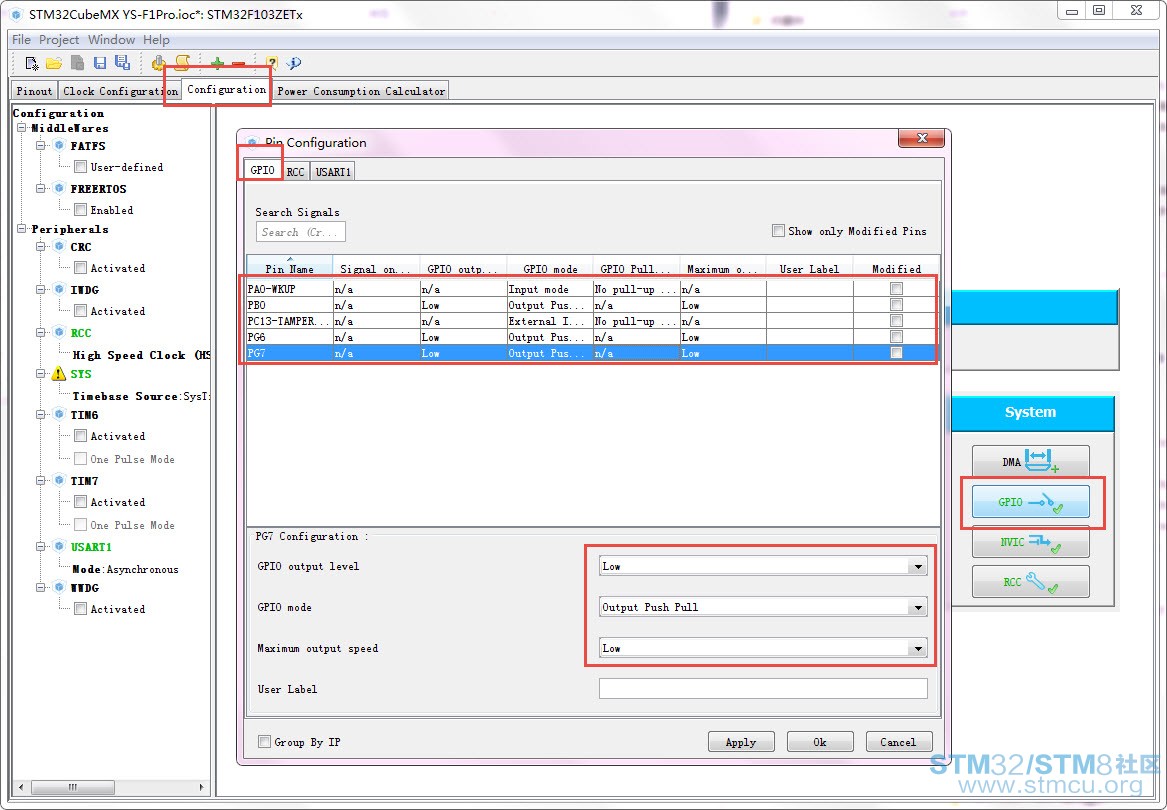
Task: Switch to the Pinout tab
Action: (34, 91)
